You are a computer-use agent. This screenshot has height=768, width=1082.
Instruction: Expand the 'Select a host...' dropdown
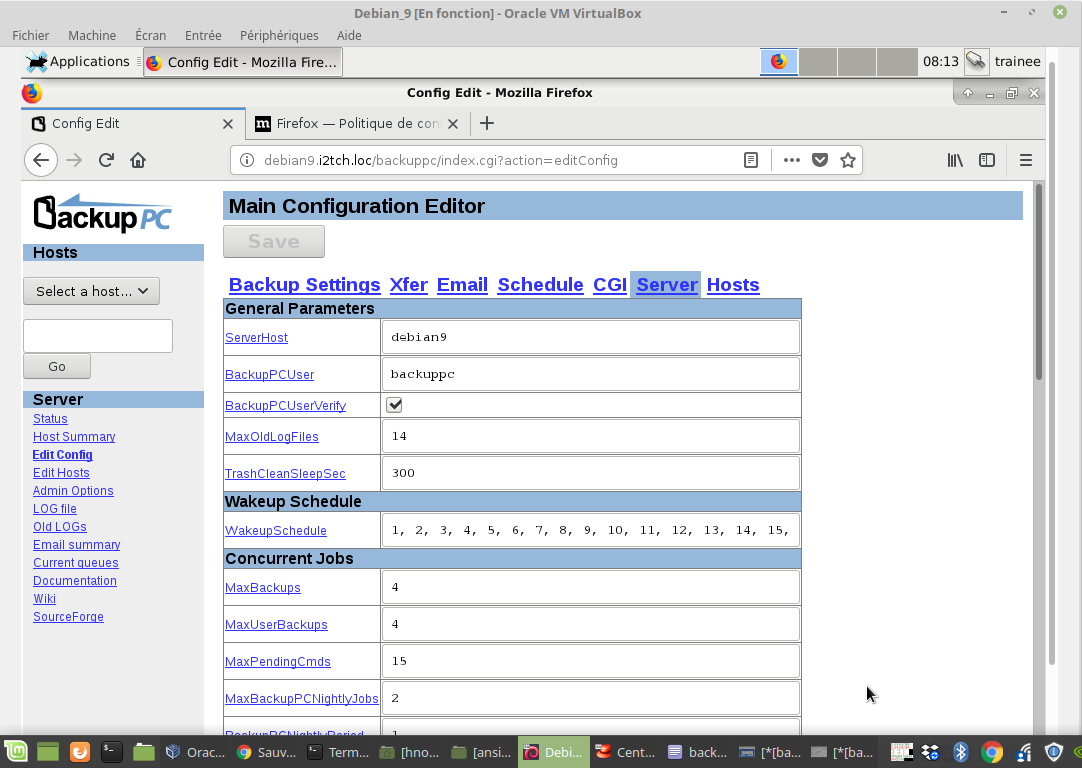coord(91,291)
